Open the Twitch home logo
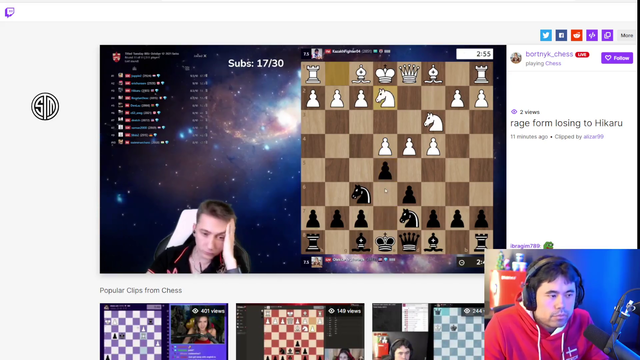The image size is (640, 360). click(9, 12)
